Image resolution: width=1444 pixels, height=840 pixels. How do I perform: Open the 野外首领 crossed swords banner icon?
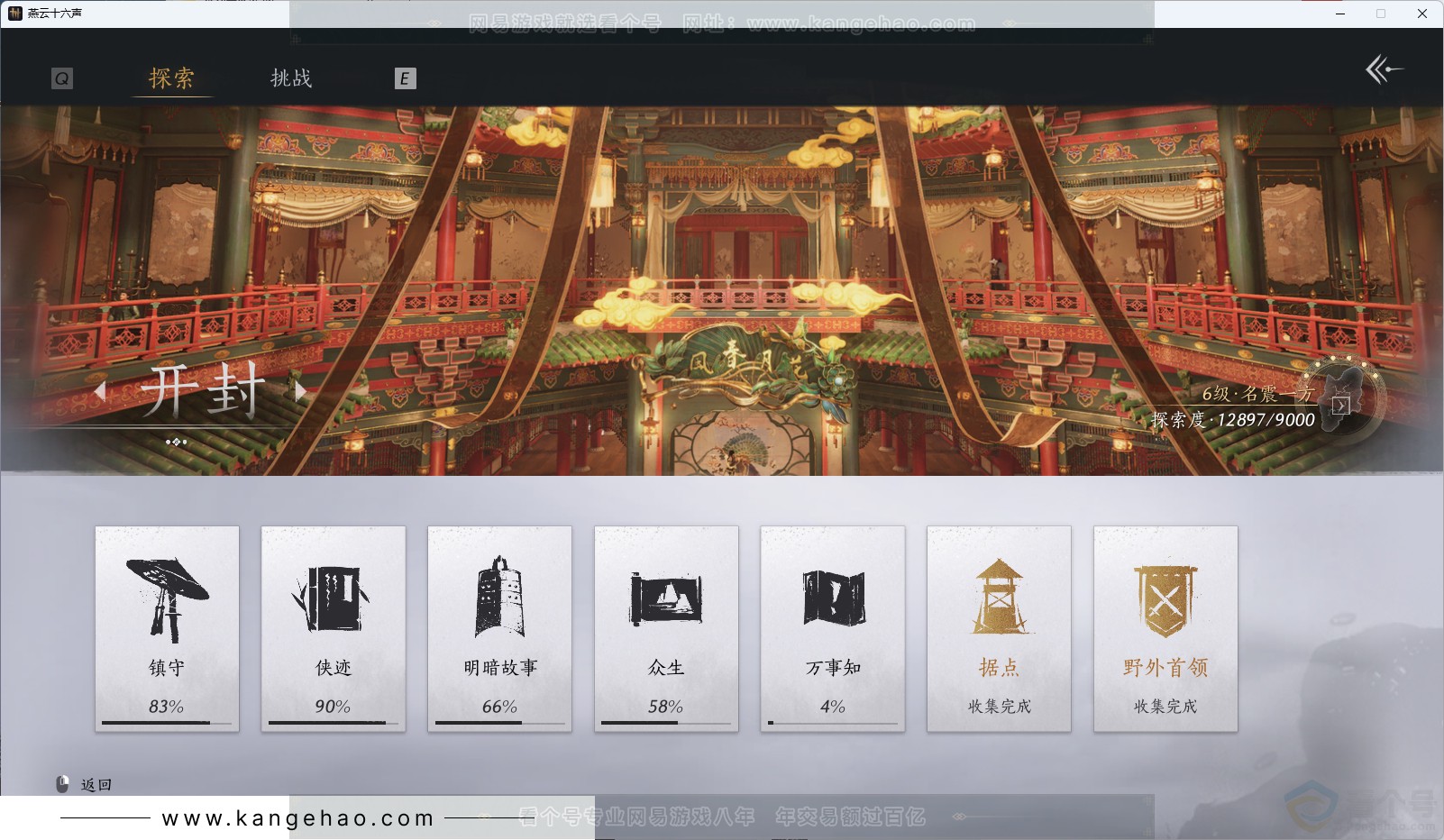[1165, 601]
